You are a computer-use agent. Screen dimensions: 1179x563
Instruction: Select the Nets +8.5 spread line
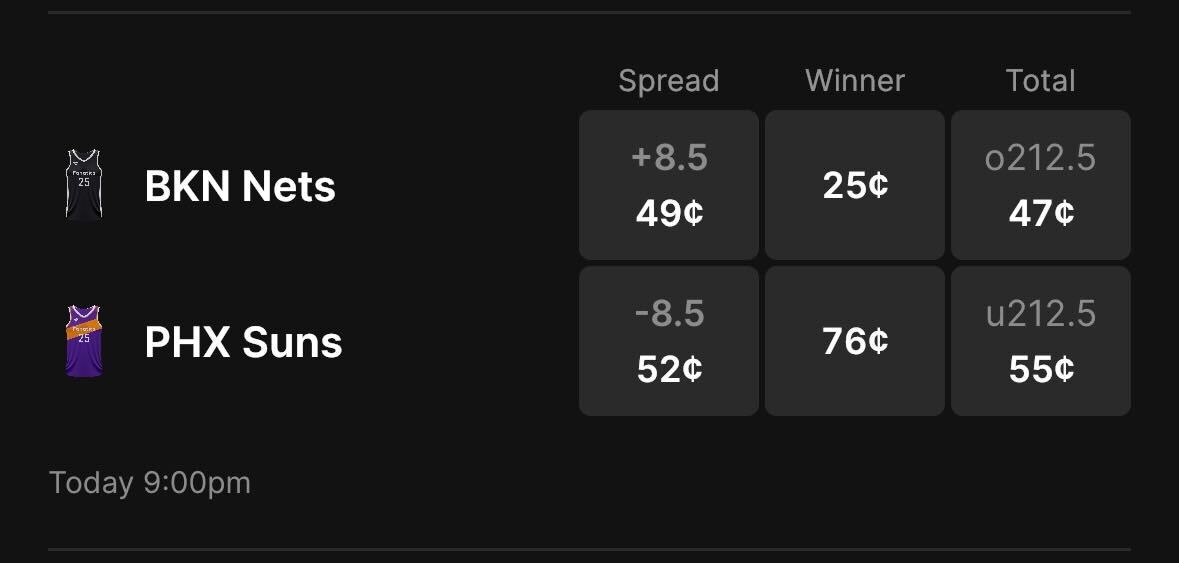click(x=669, y=158)
